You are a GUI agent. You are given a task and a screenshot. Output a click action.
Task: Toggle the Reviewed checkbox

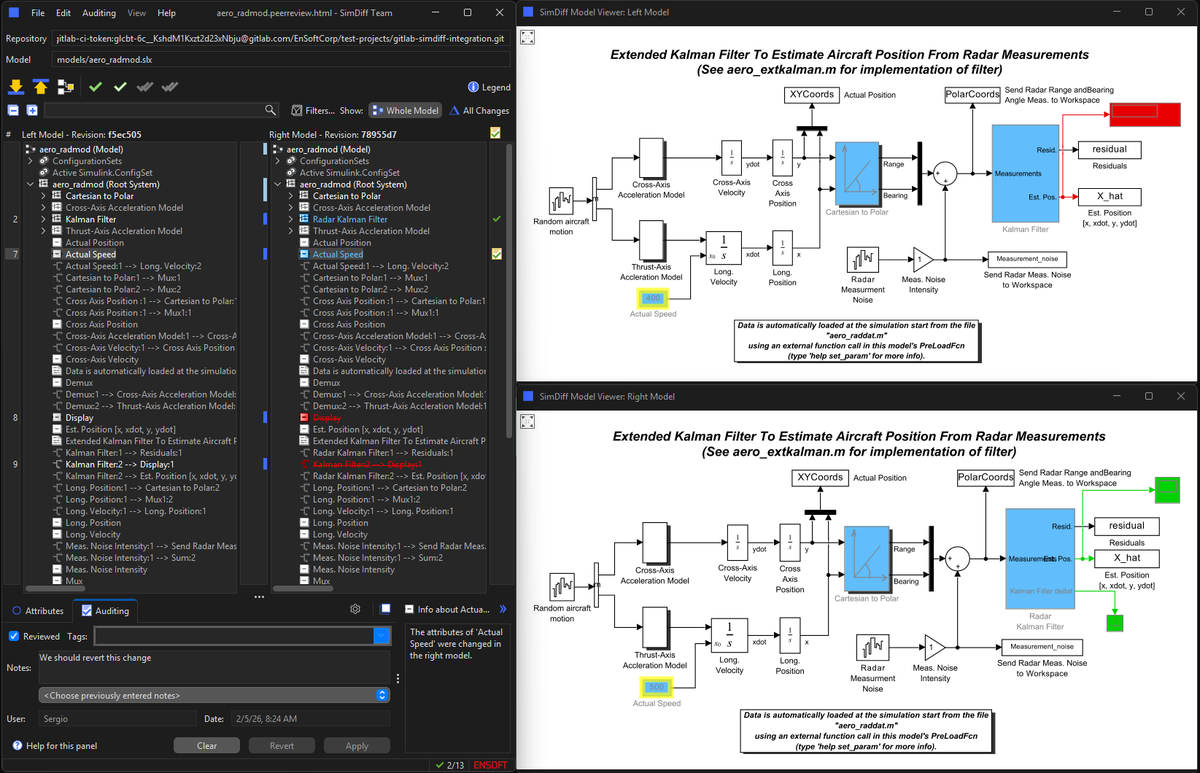[14, 635]
